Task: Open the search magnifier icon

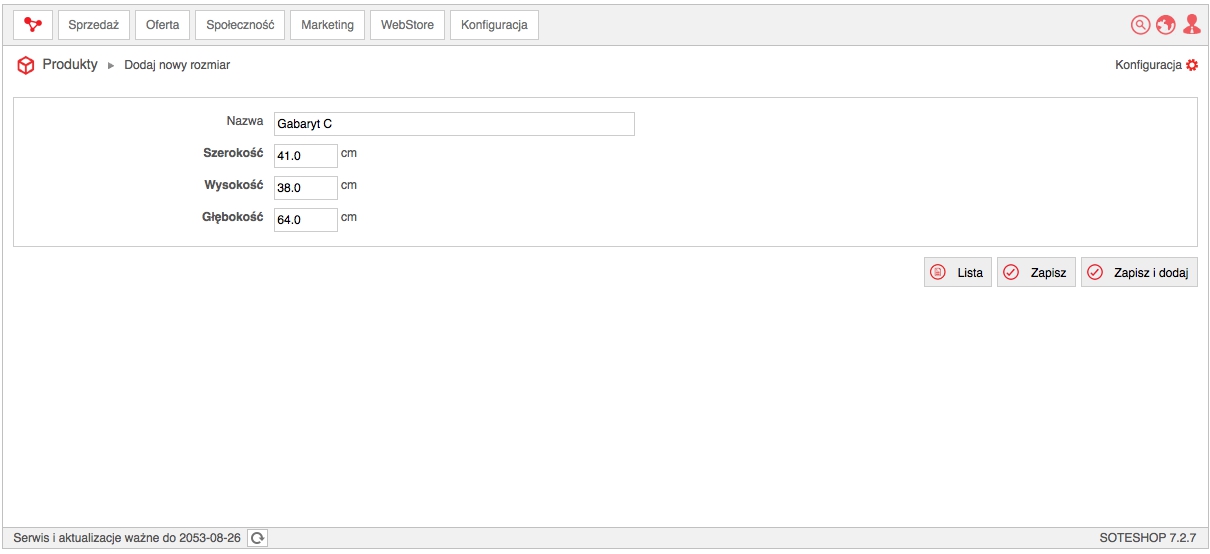Action: pyautogui.click(x=1140, y=25)
